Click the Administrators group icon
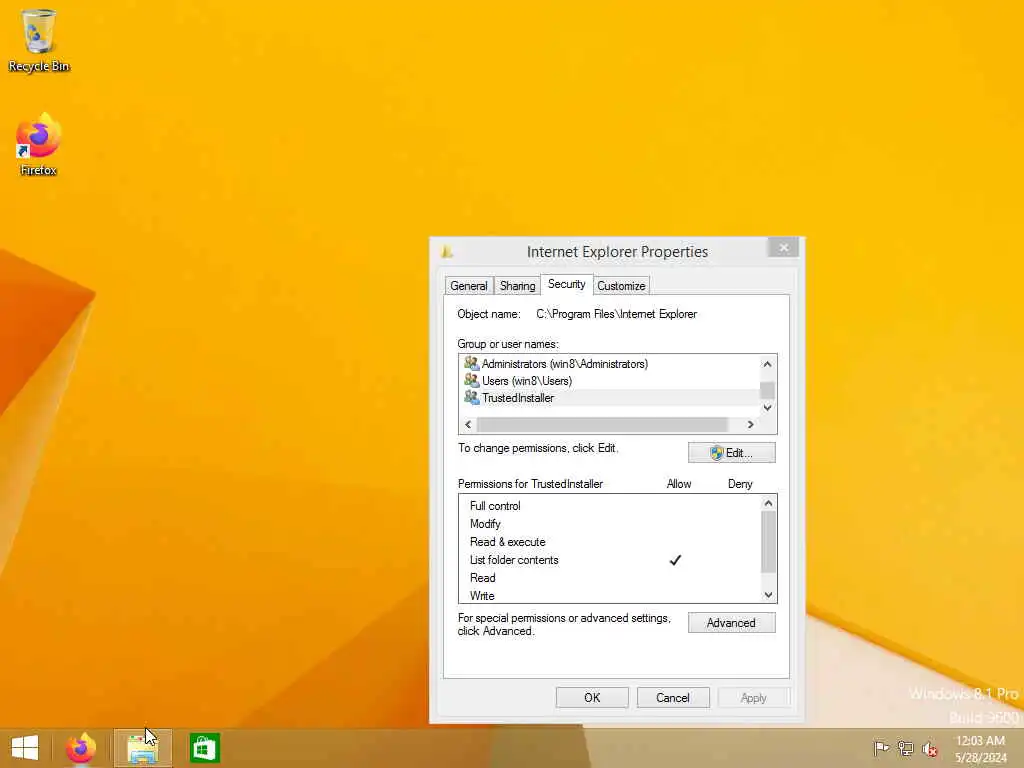Screen dimensions: 1024x768 click(x=472, y=363)
